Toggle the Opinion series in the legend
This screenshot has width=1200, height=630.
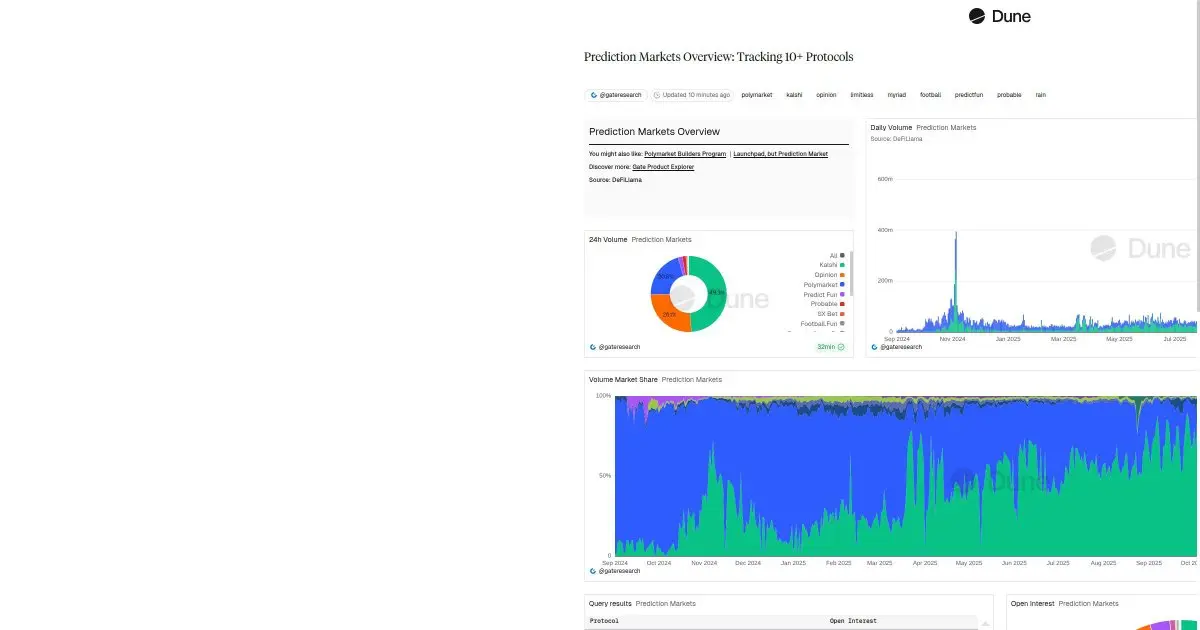pos(830,275)
